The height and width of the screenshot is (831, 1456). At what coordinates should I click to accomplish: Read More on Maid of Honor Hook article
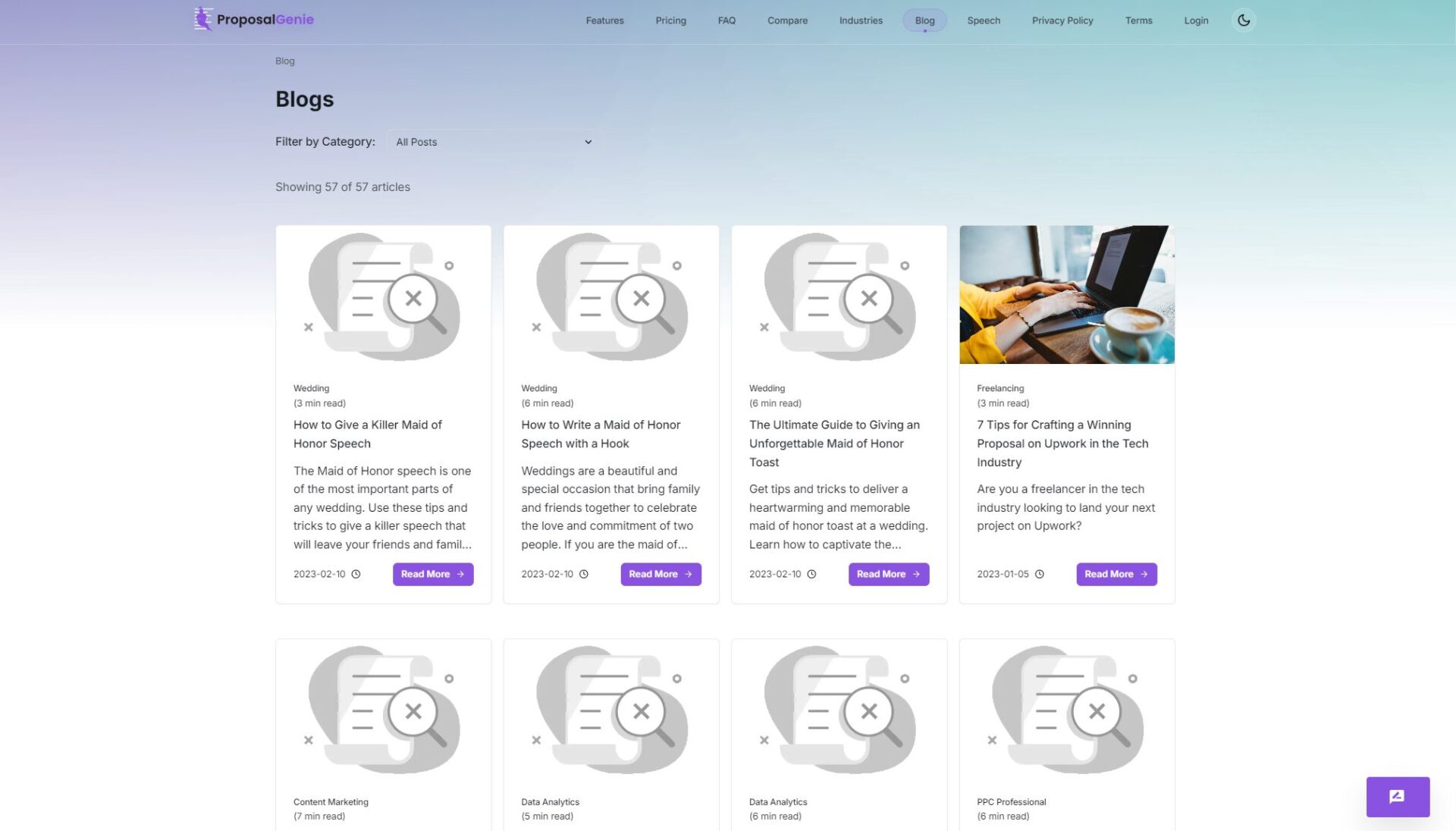(x=661, y=574)
